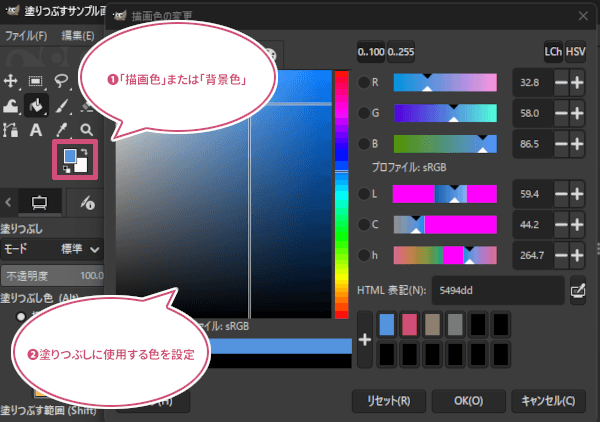Click the キャンセル(C) button

click(548, 401)
